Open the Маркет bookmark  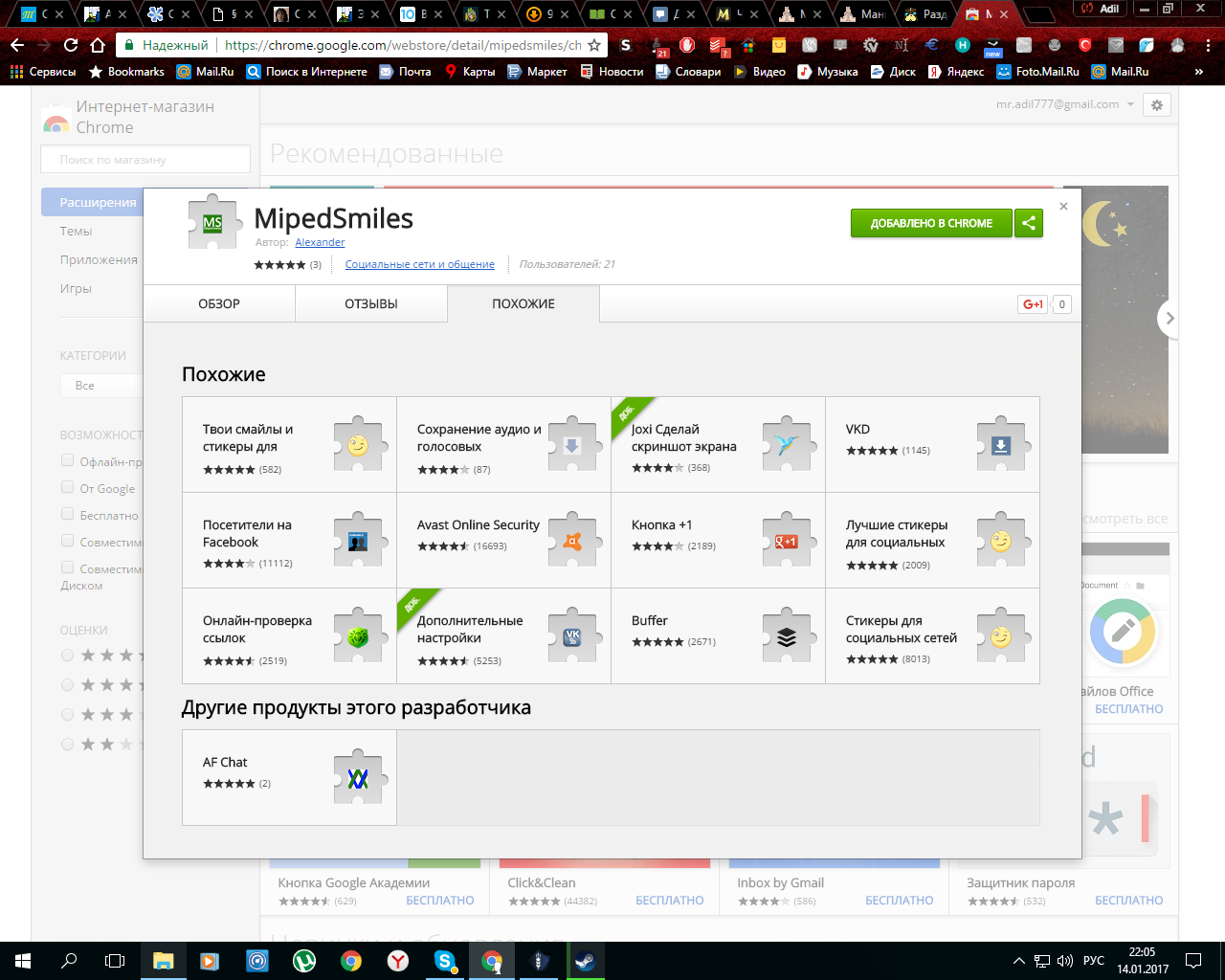click(537, 72)
